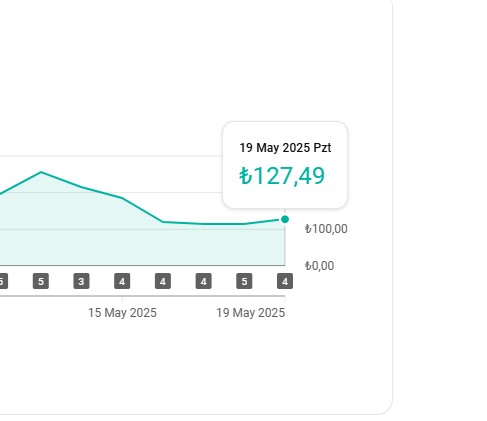Click the 4 badge directly above 15 May 2025
This screenshot has width=487, height=421.
(x=122, y=281)
